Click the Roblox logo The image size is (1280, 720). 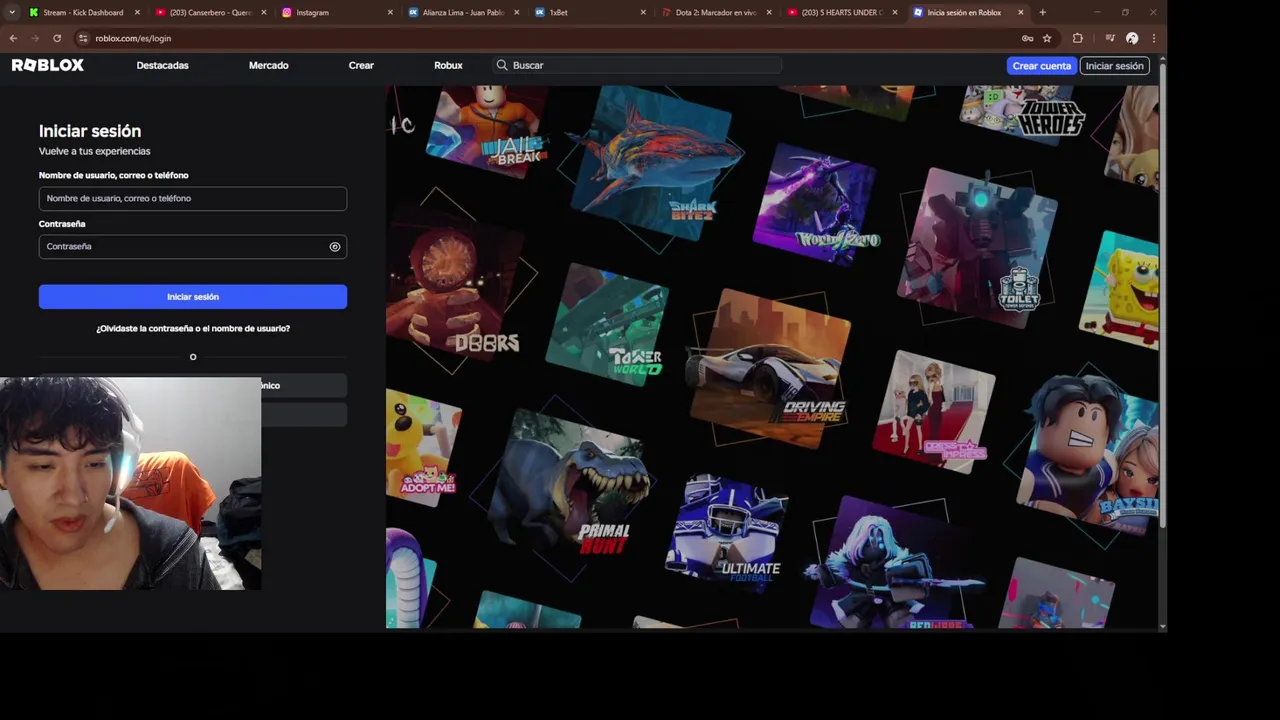point(48,65)
